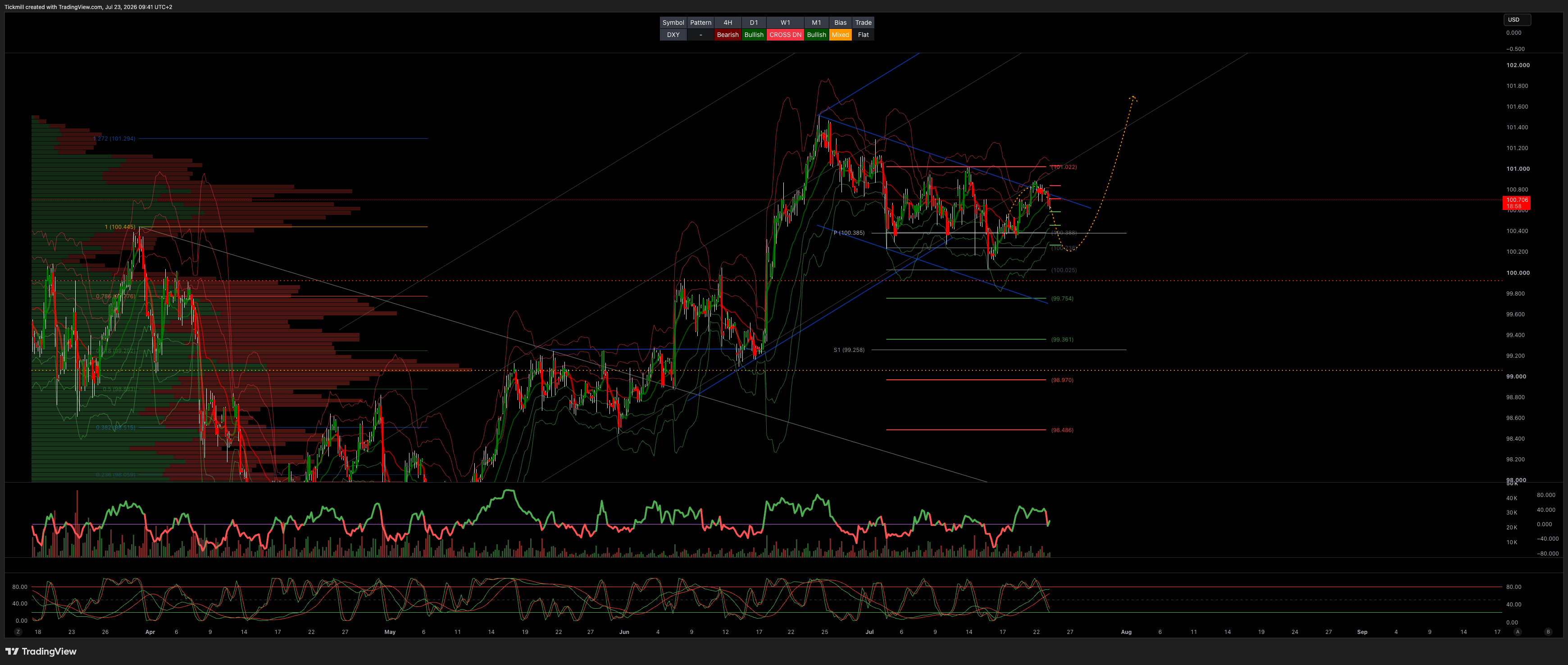Click the 10K volume scale label
The image size is (1568, 665).
[x=1512, y=542]
